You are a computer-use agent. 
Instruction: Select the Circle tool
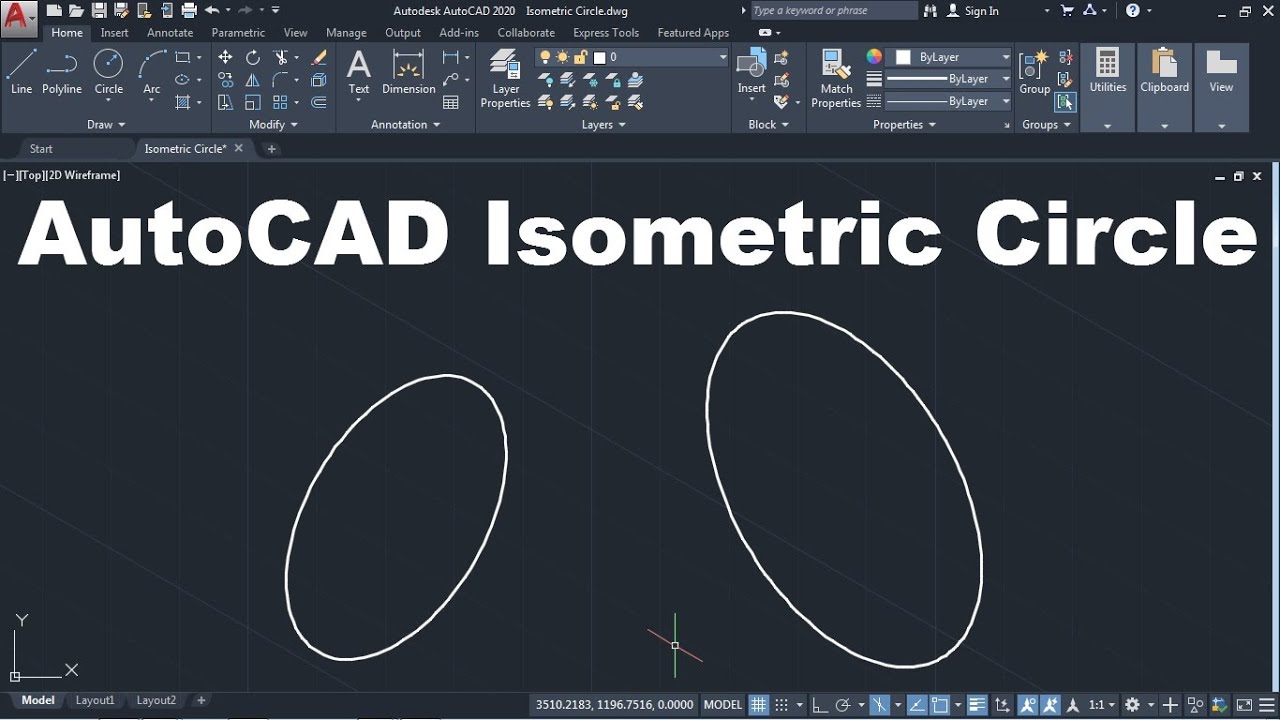(108, 72)
